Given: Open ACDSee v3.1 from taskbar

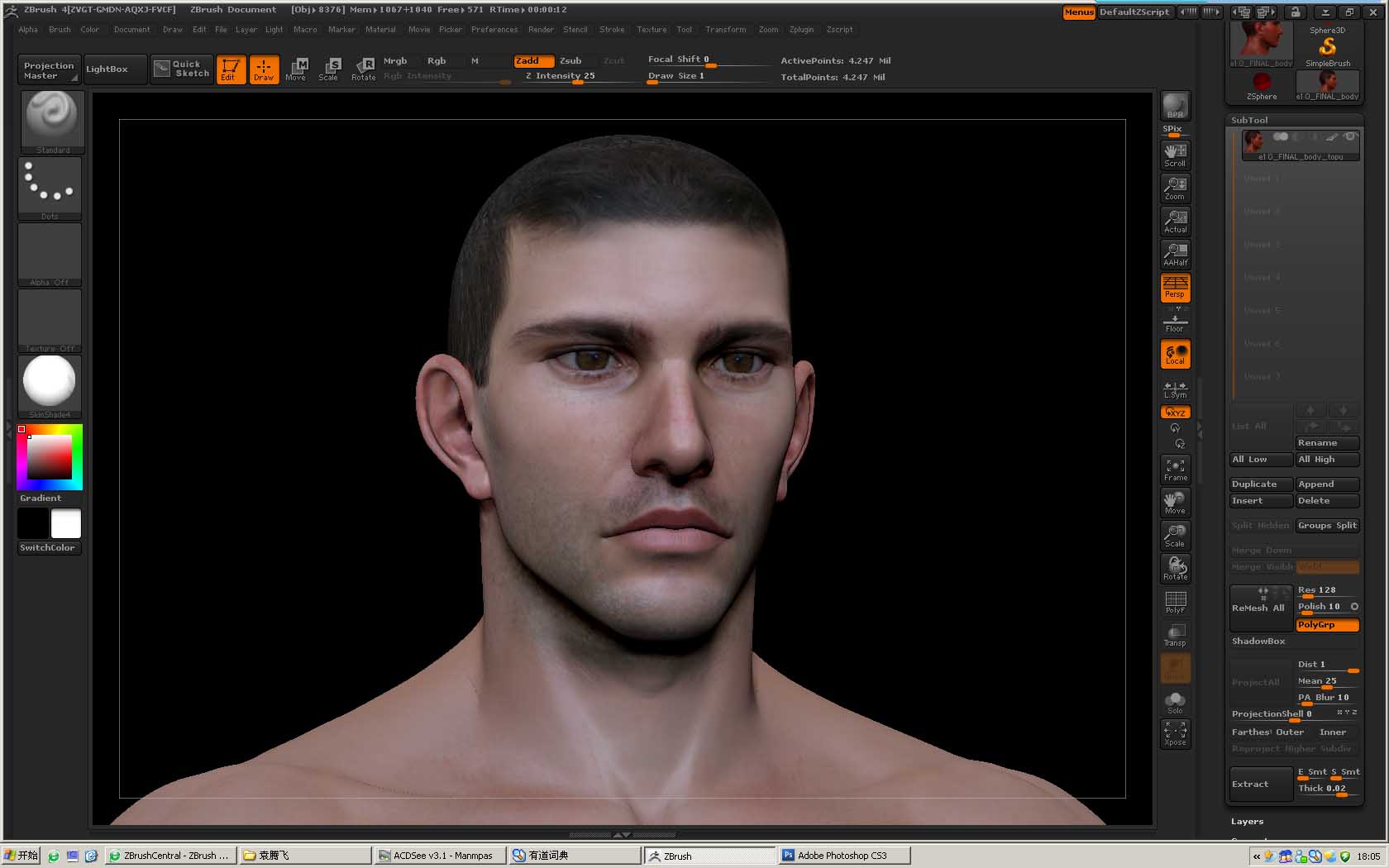Looking at the screenshot, I should (441, 856).
